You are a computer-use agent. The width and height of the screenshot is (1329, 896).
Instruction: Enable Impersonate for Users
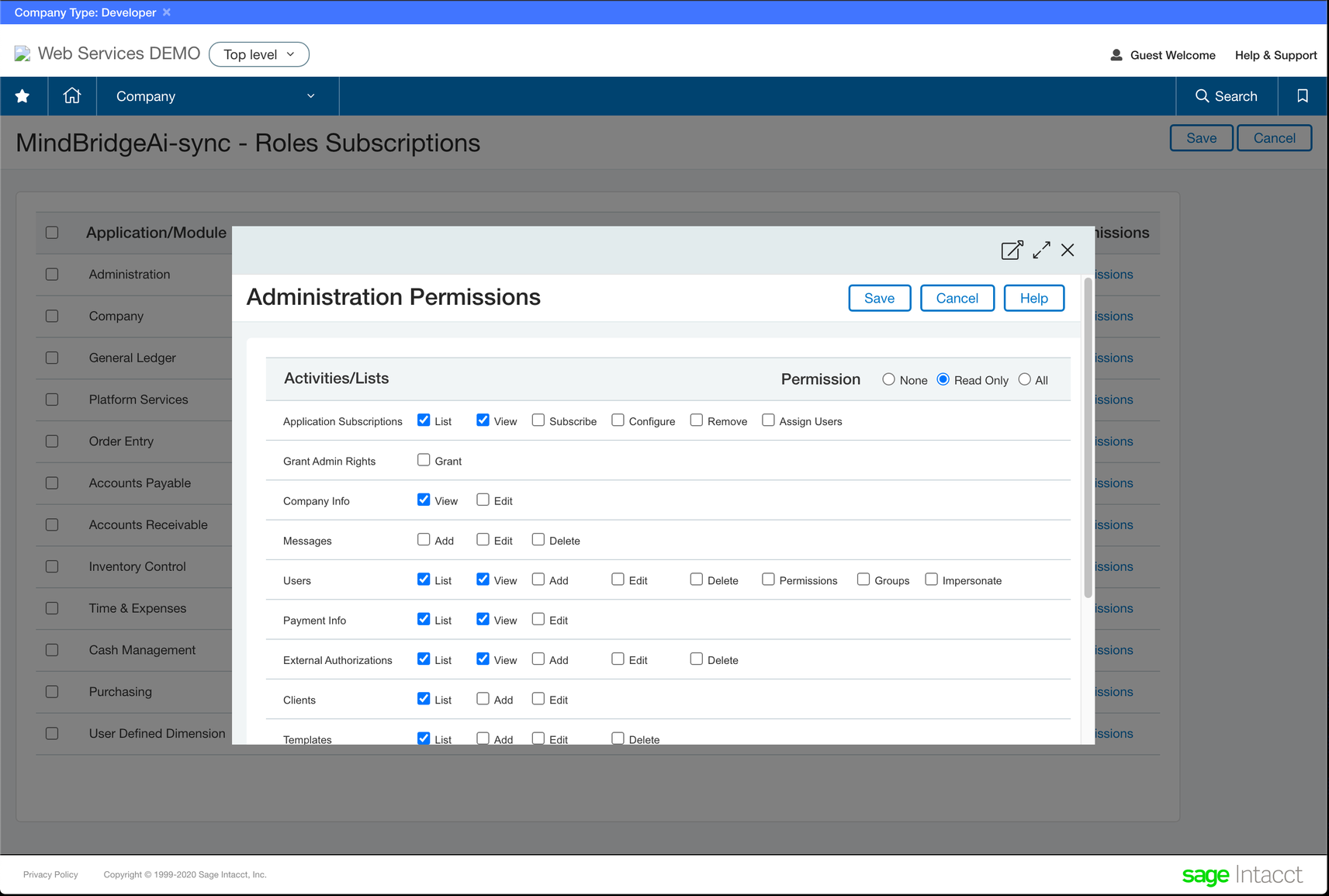click(x=931, y=579)
